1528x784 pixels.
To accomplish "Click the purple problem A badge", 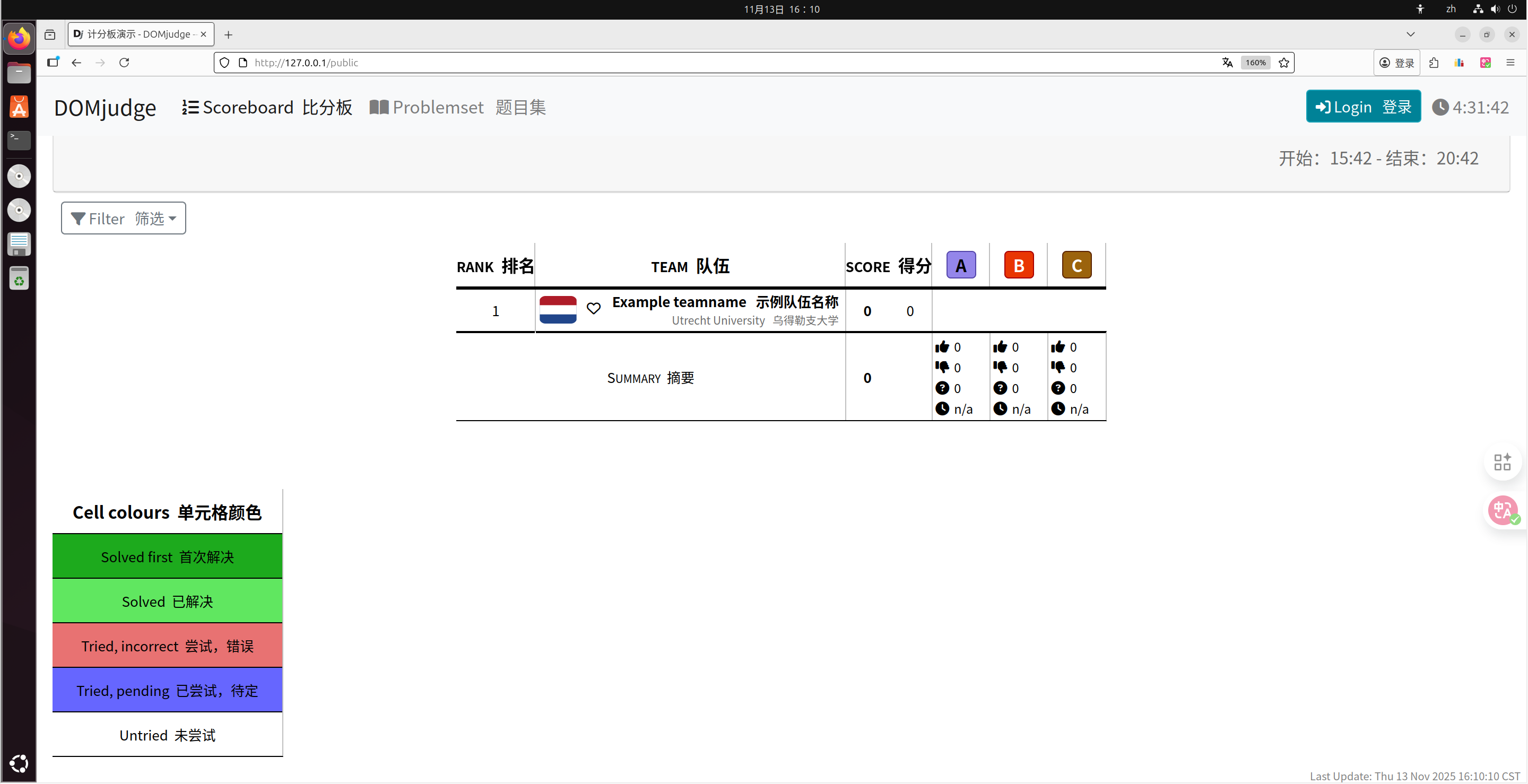I will 960,265.
